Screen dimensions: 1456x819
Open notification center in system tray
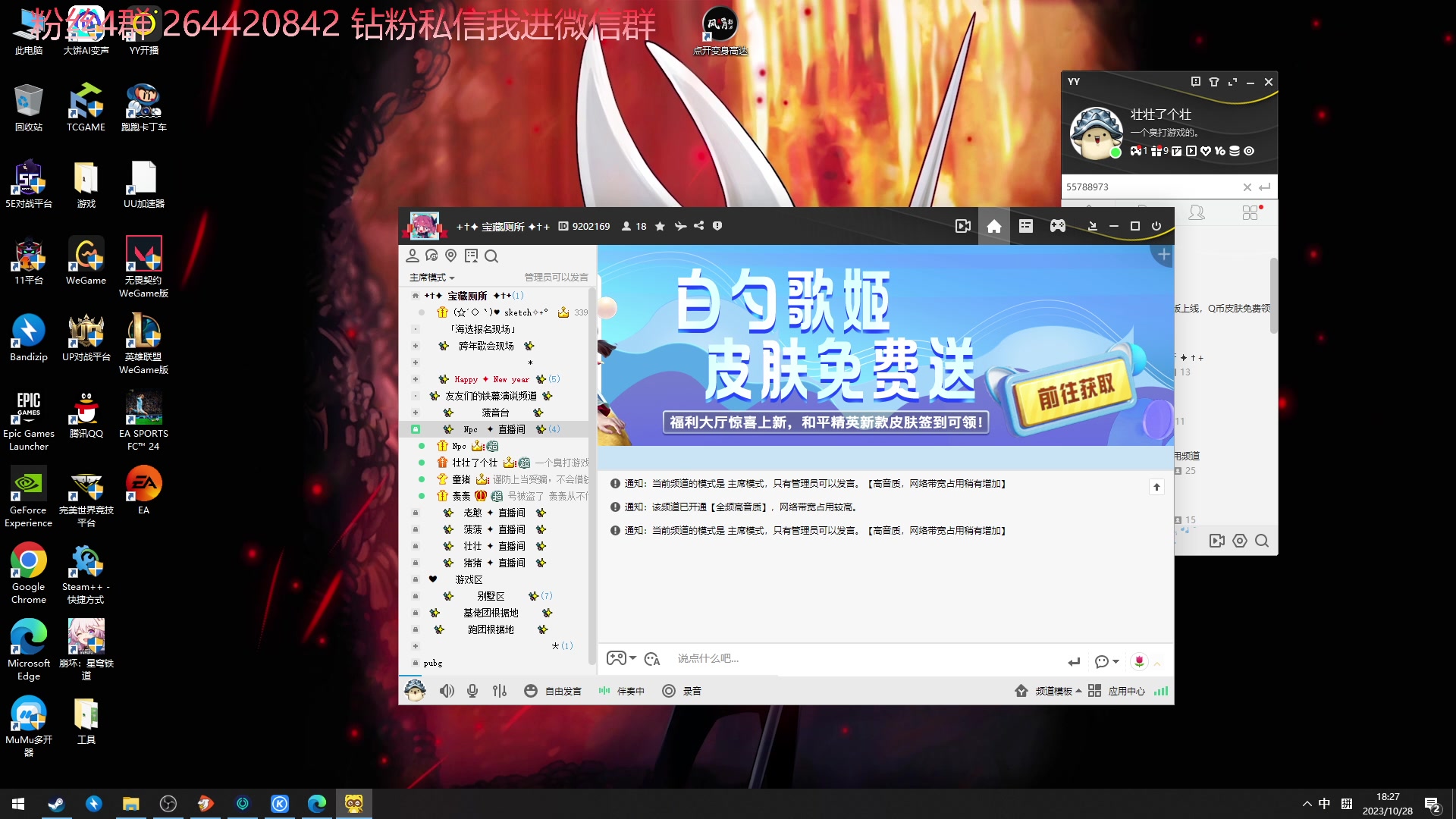[x=1432, y=805]
